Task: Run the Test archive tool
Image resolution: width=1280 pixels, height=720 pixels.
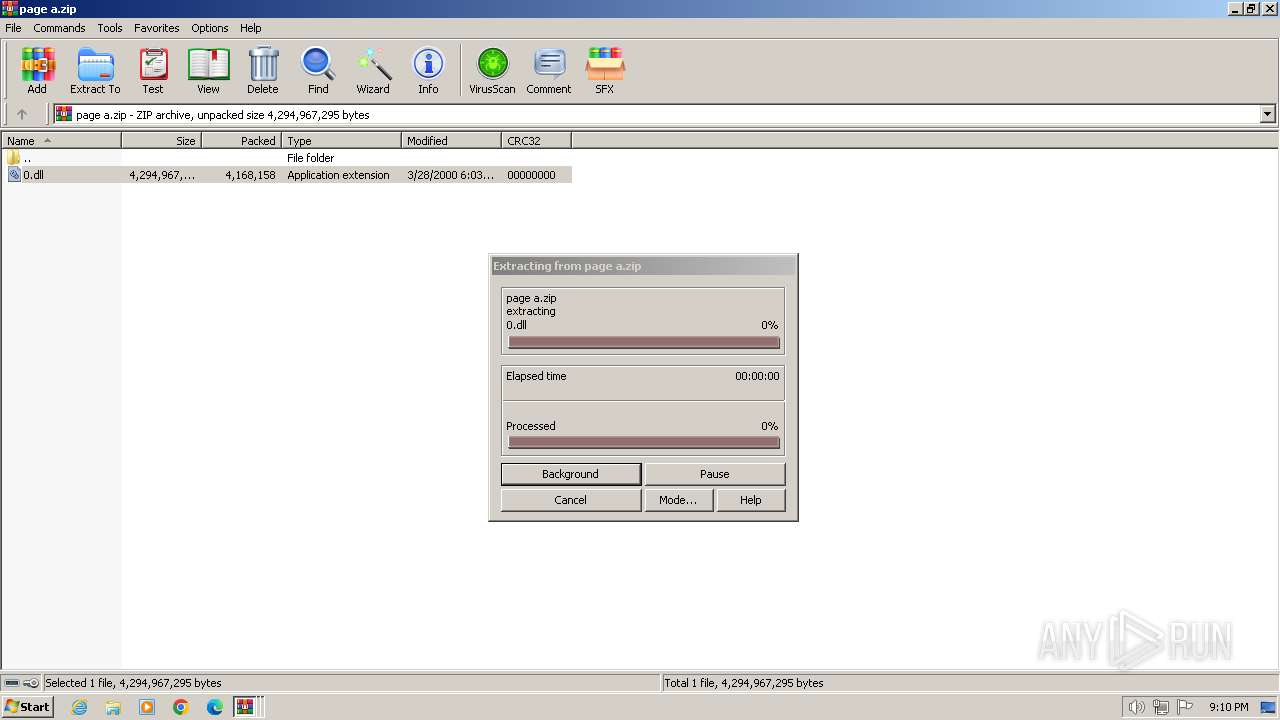Action: [153, 70]
